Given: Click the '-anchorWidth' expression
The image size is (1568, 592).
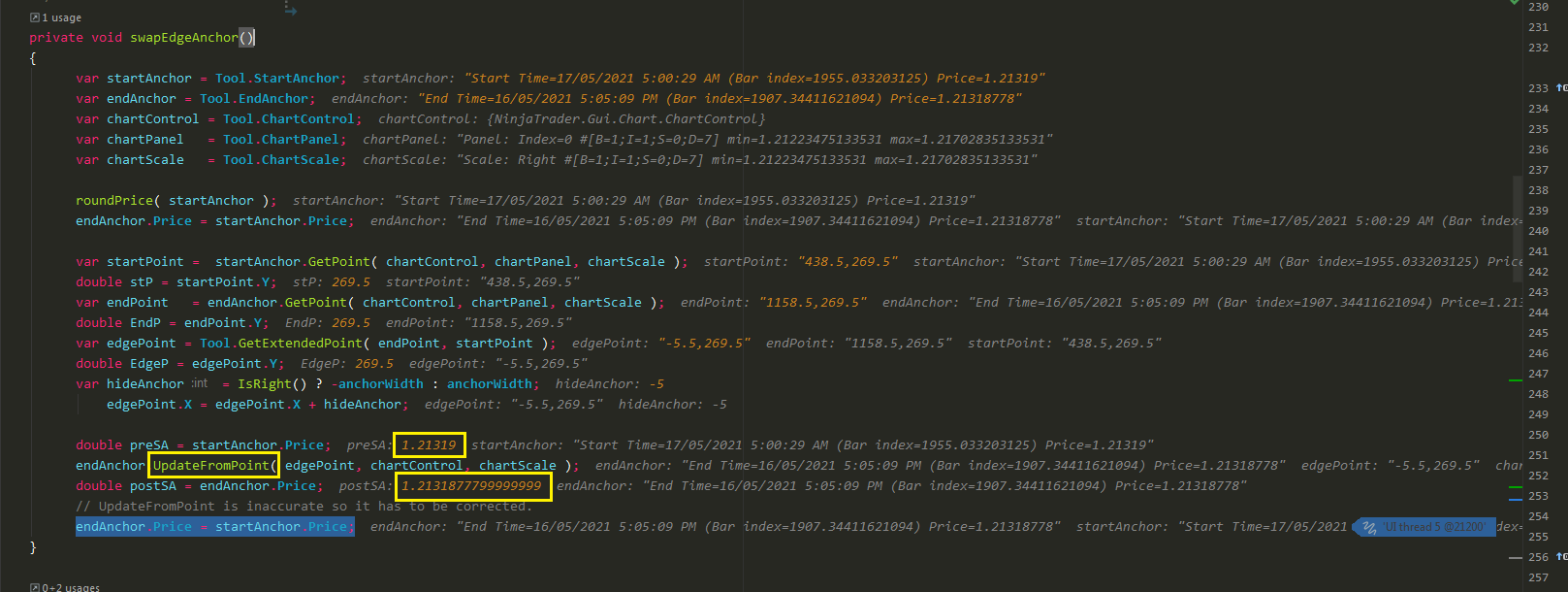Looking at the screenshot, I should pyautogui.click(x=378, y=384).
